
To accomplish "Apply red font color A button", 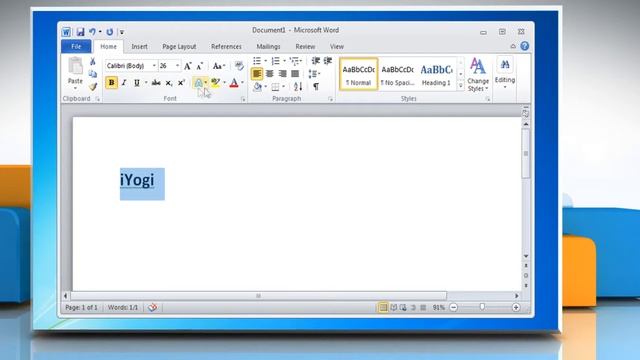I will [234, 83].
